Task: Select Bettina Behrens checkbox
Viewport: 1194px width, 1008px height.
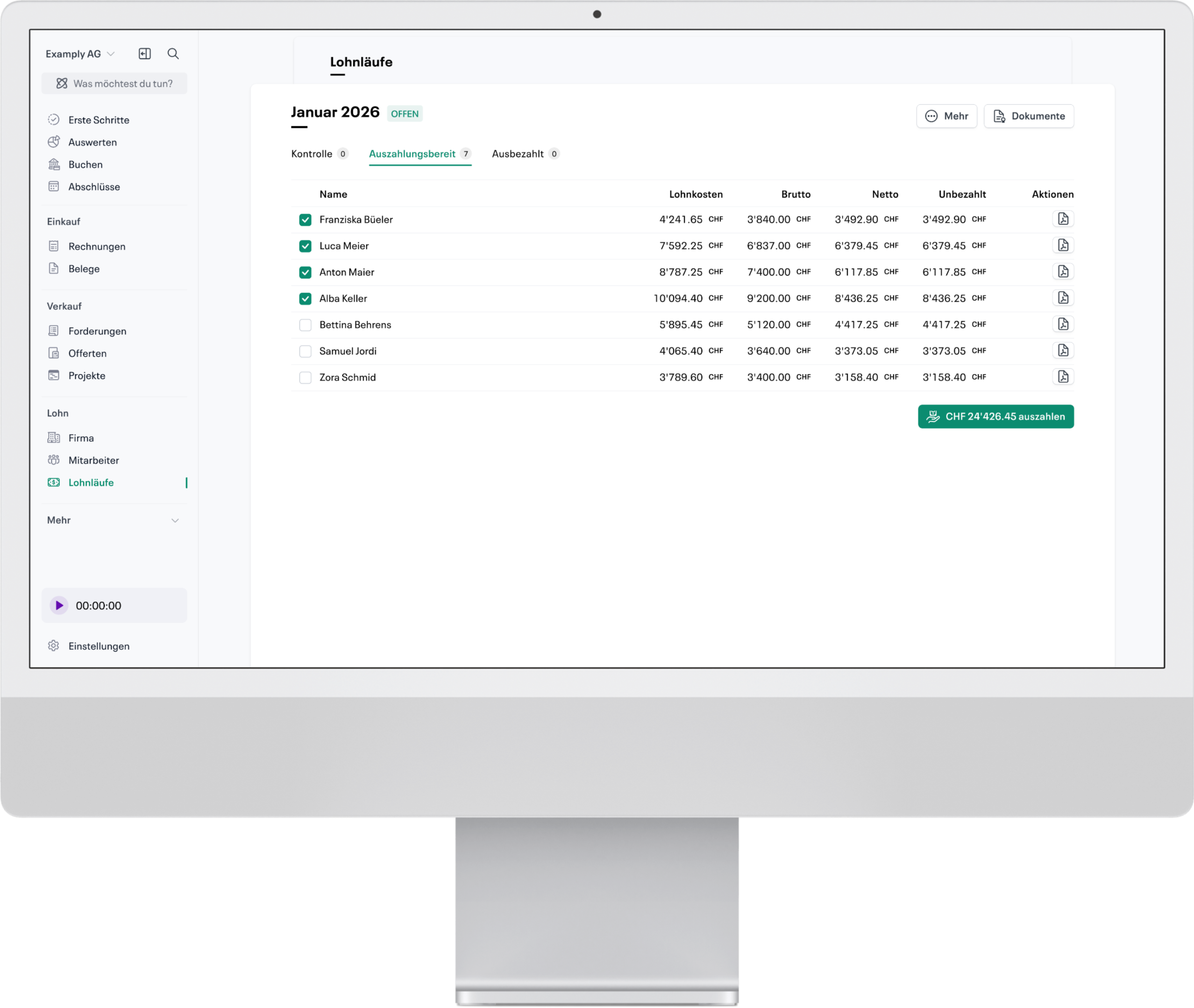Action: click(x=305, y=325)
